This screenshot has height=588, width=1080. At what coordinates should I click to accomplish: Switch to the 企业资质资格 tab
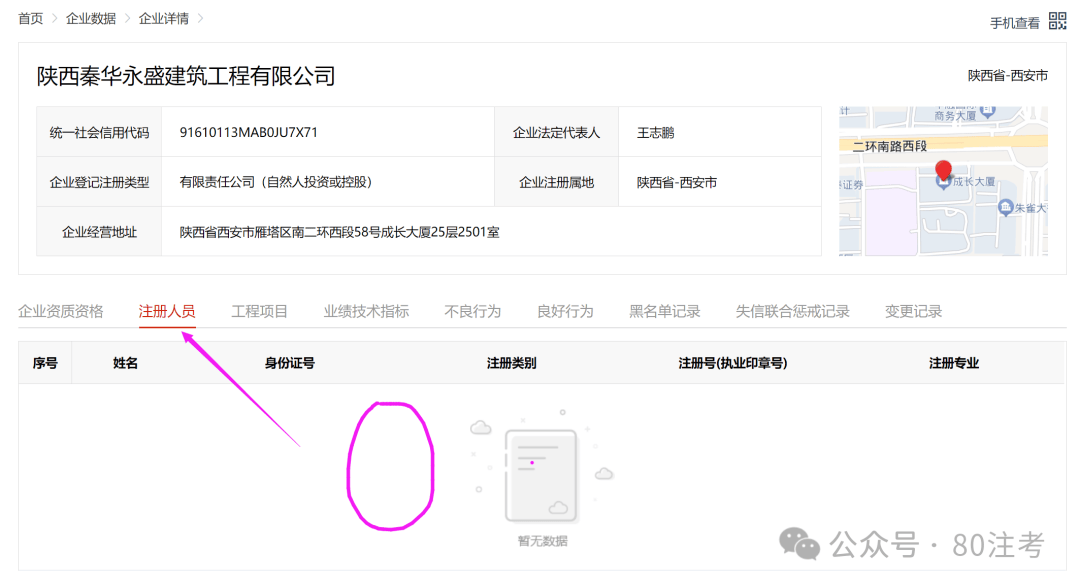tap(61, 311)
